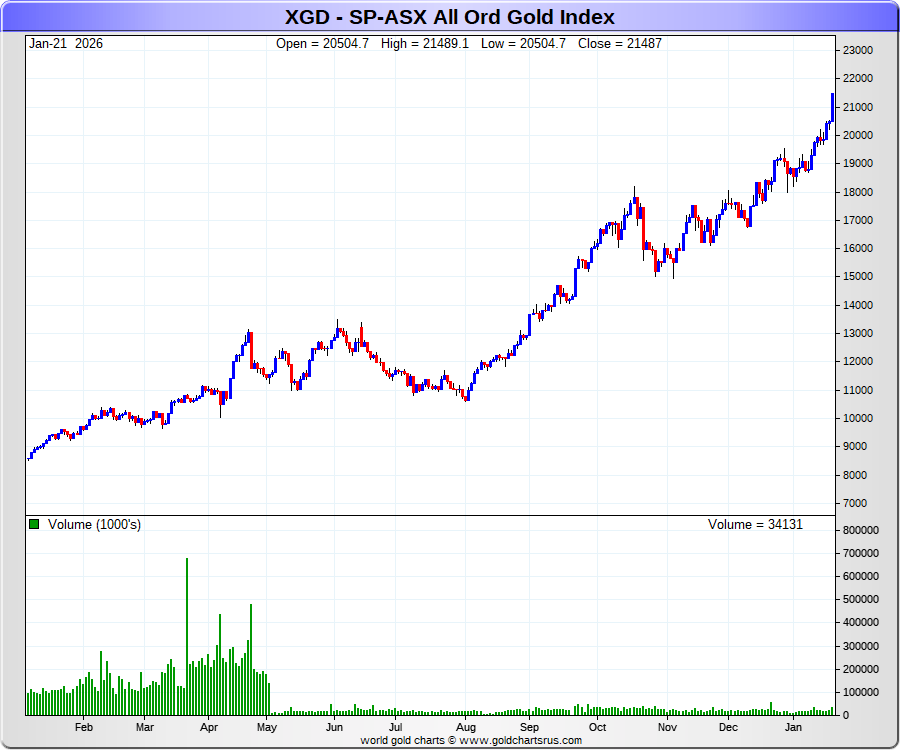The width and height of the screenshot is (900, 750).
Task: Click the latest candlestick at the chart's right edge
Action: (x=832, y=107)
